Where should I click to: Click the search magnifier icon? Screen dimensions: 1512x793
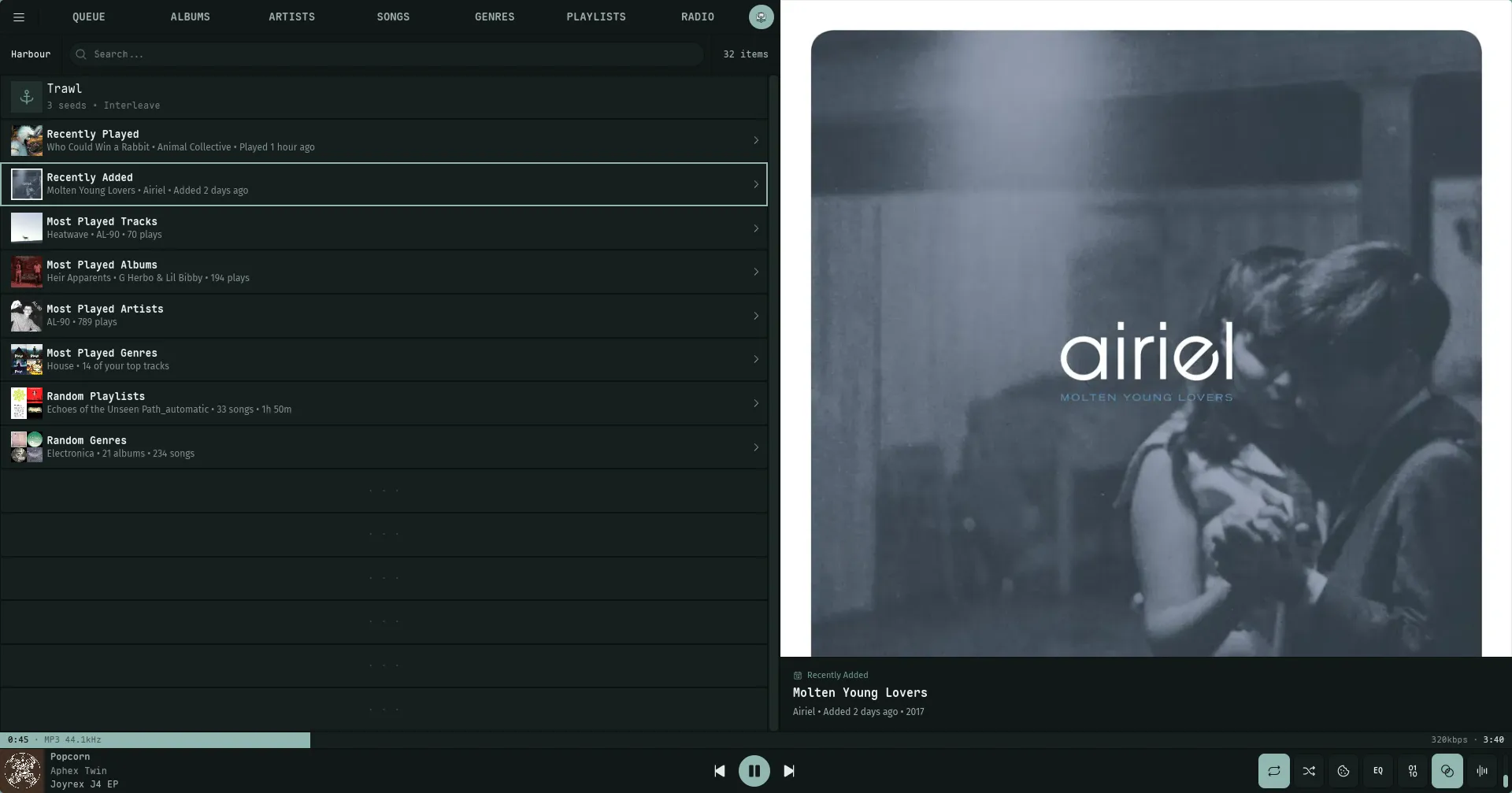80,54
